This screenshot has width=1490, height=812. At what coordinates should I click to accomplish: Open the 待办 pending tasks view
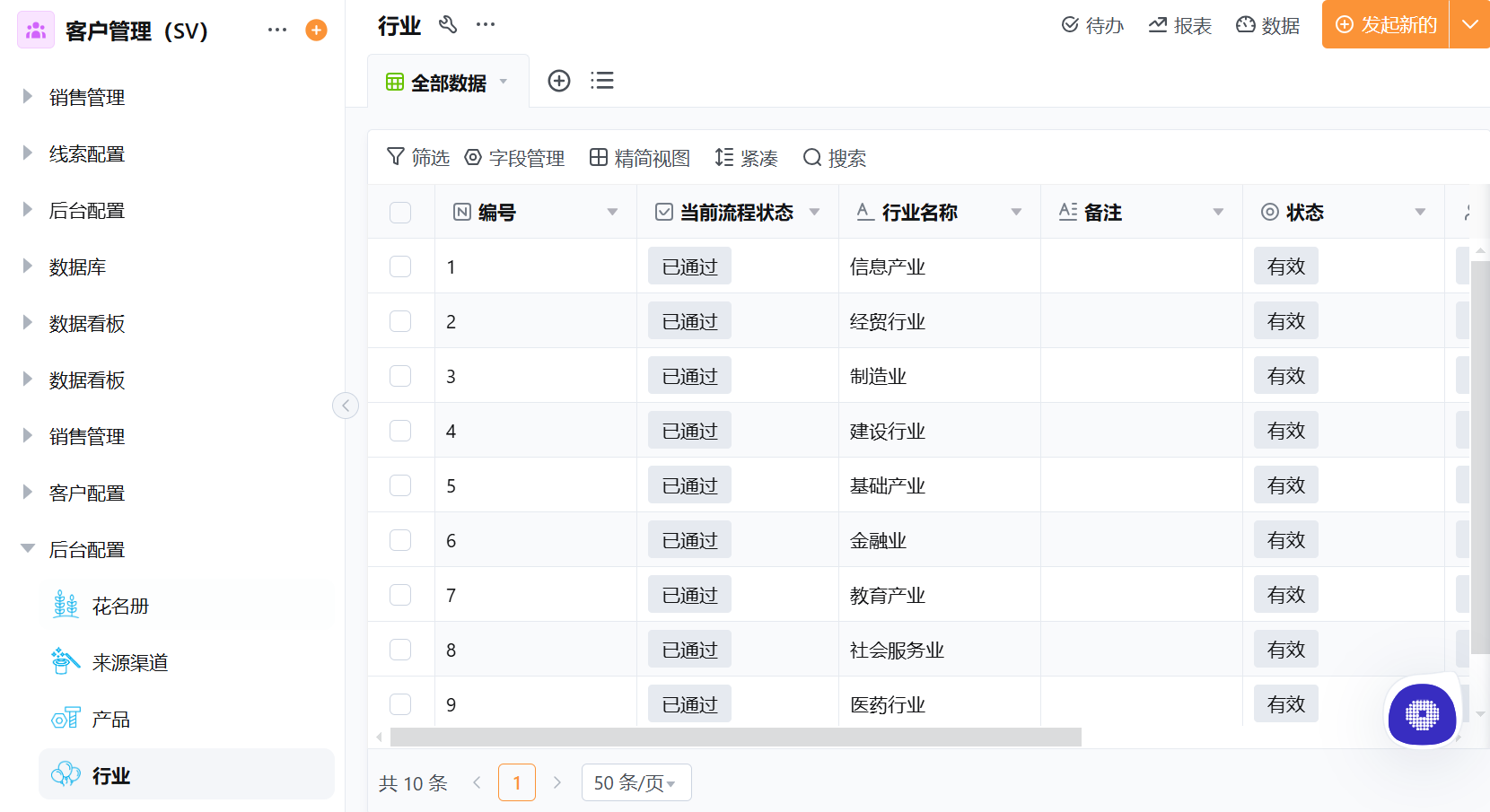pos(1092,25)
